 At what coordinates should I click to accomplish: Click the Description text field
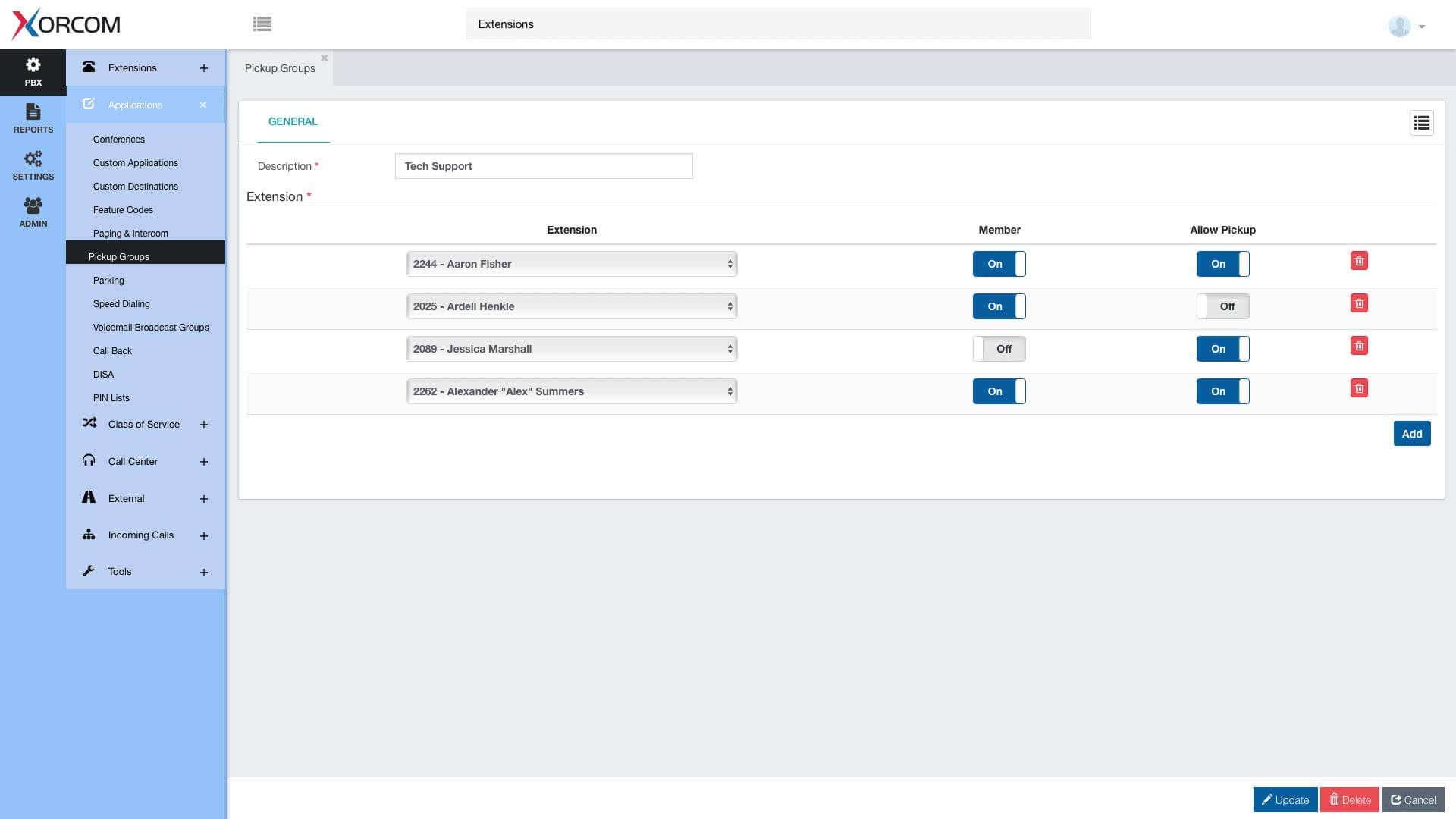(x=543, y=166)
